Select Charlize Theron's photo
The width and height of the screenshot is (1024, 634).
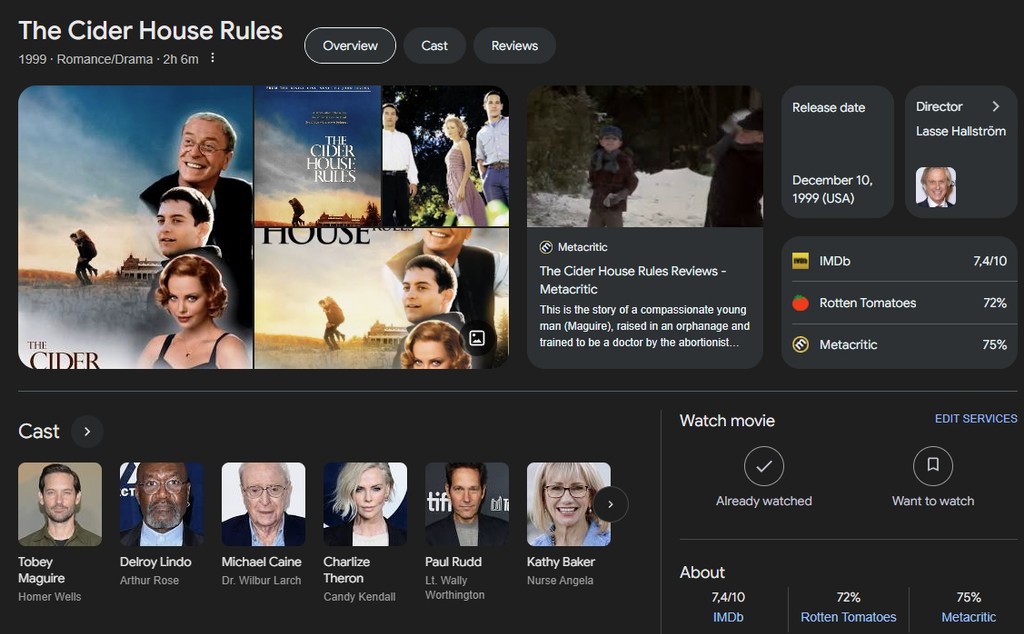pos(365,504)
